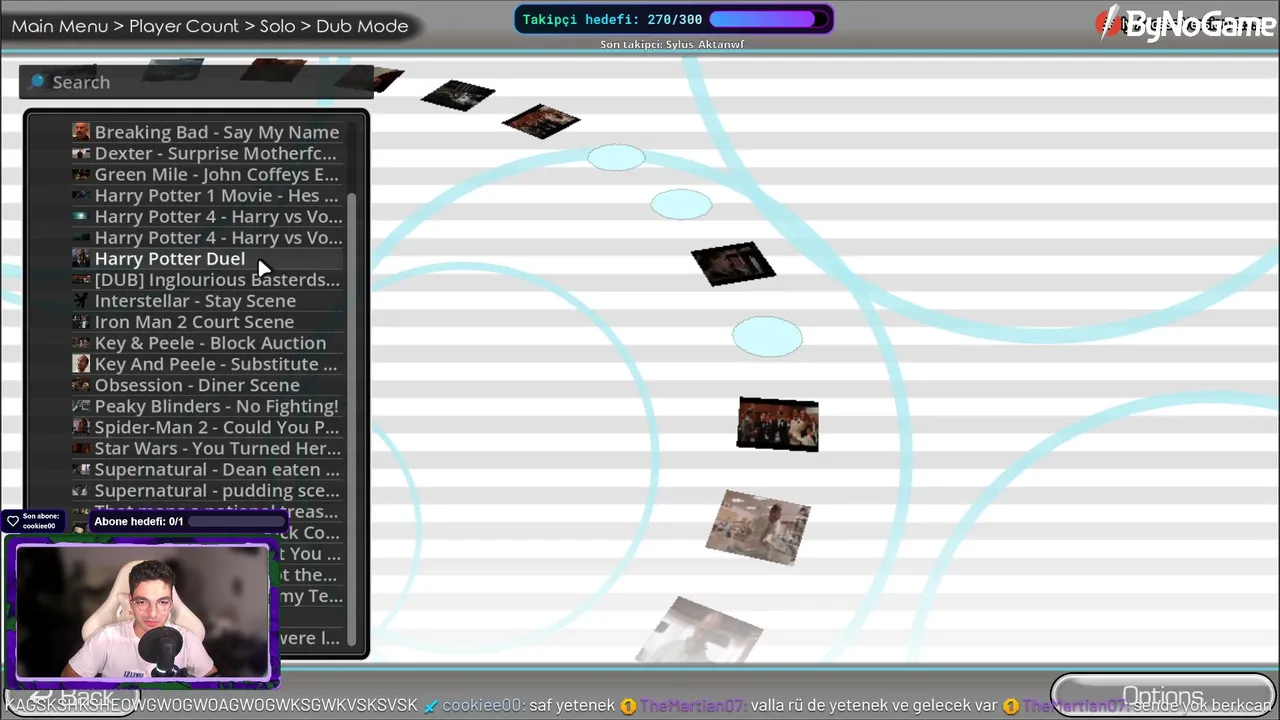
Task: Focus the Search input field
Action: (x=196, y=82)
